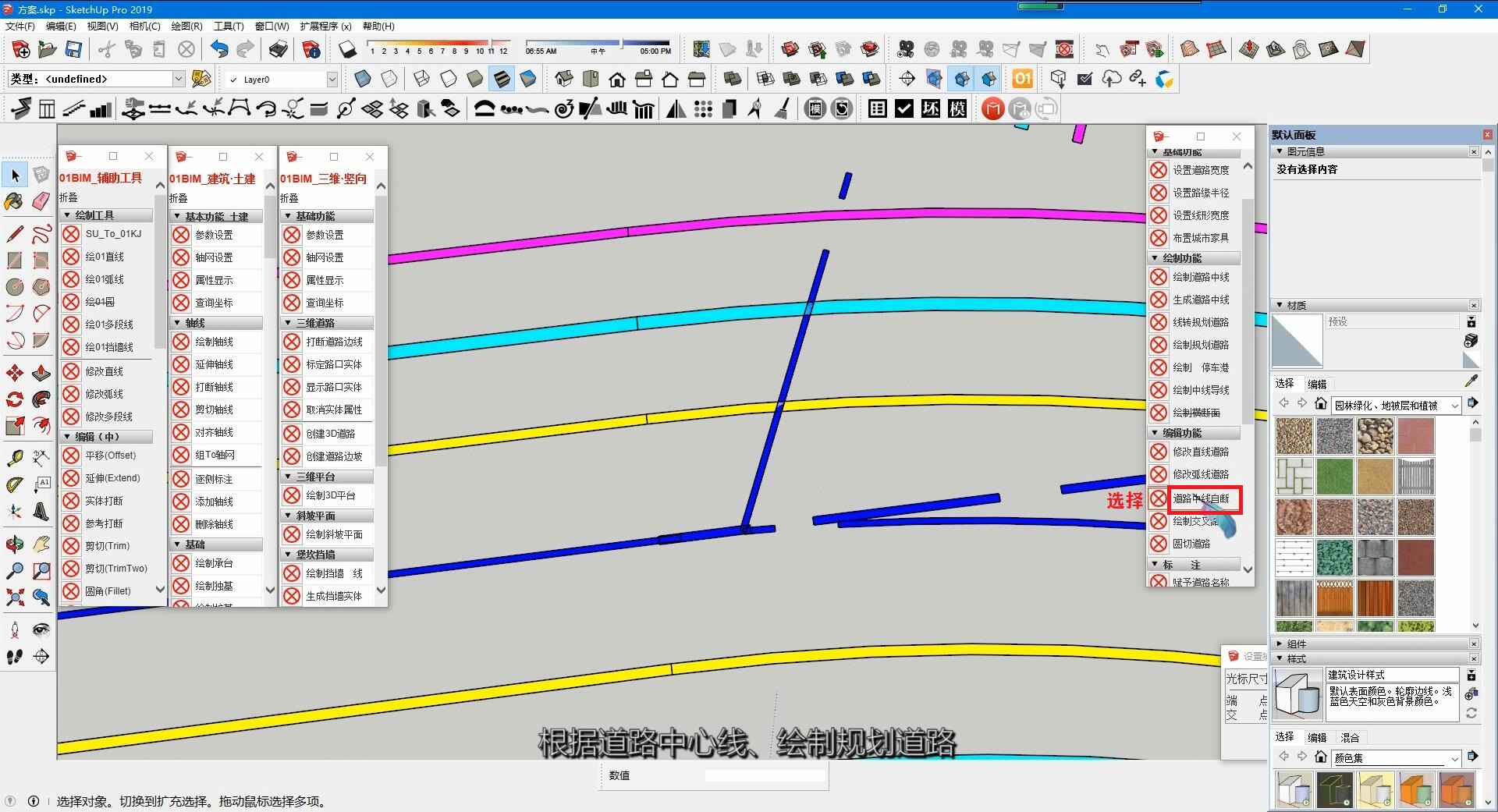Screen dimensions: 1498x812
Task: Toggle Shaded With Textures style
Action: [502, 79]
